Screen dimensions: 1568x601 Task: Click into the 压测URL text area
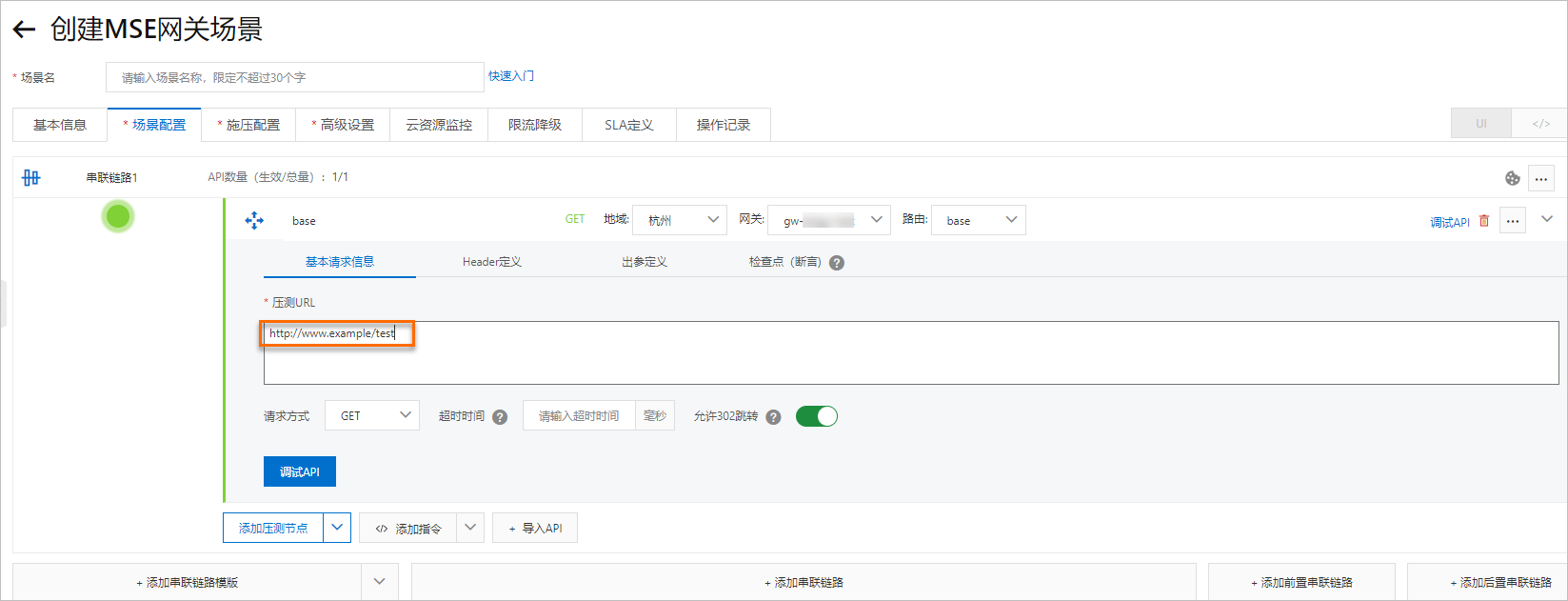click(911, 352)
